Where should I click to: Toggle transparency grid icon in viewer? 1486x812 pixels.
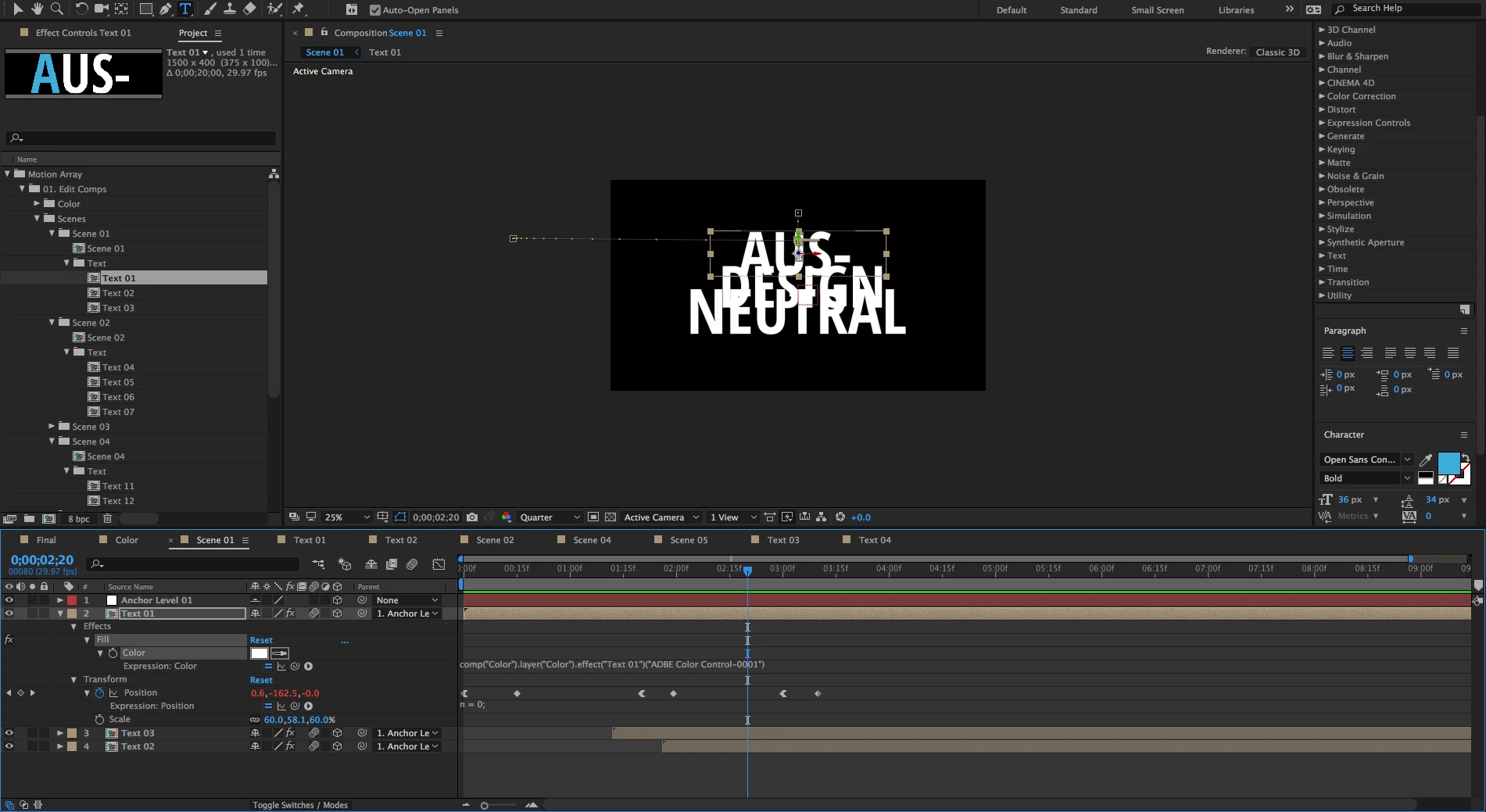[x=611, y=517]
